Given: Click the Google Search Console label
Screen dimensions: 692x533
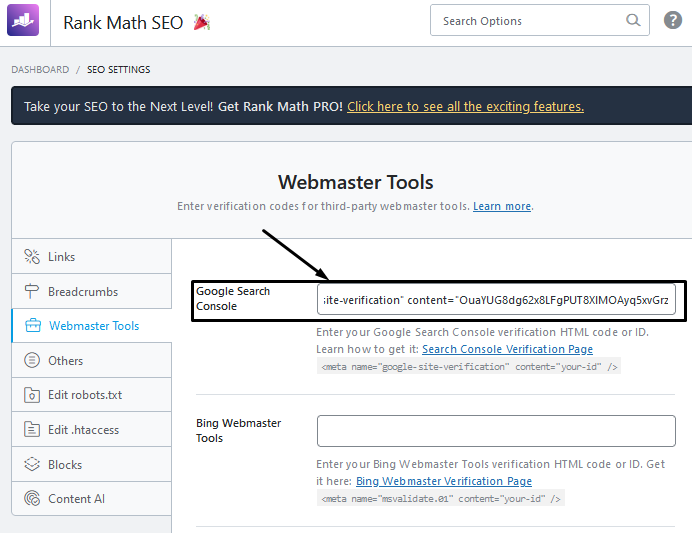Looking at the screenshot, I should 233,299.
